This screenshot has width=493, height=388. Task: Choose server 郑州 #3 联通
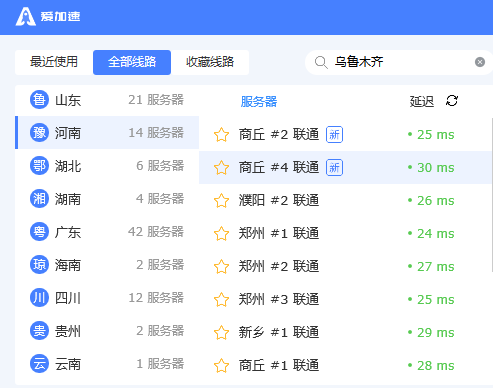pos(279,300)
